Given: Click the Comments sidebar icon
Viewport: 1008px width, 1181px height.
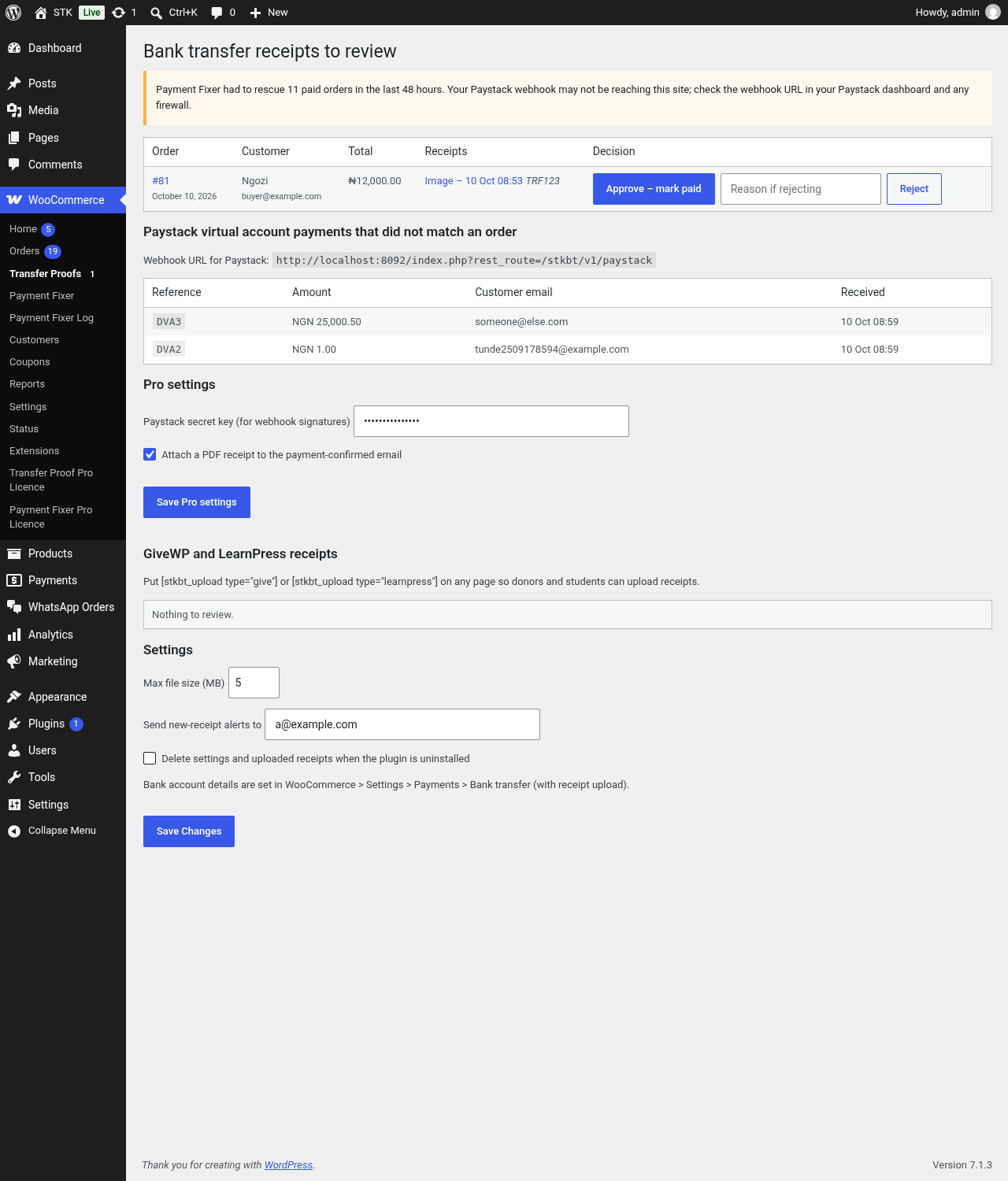Looking at the screenshot, I should pyautogui.click(x=14, y=165).
